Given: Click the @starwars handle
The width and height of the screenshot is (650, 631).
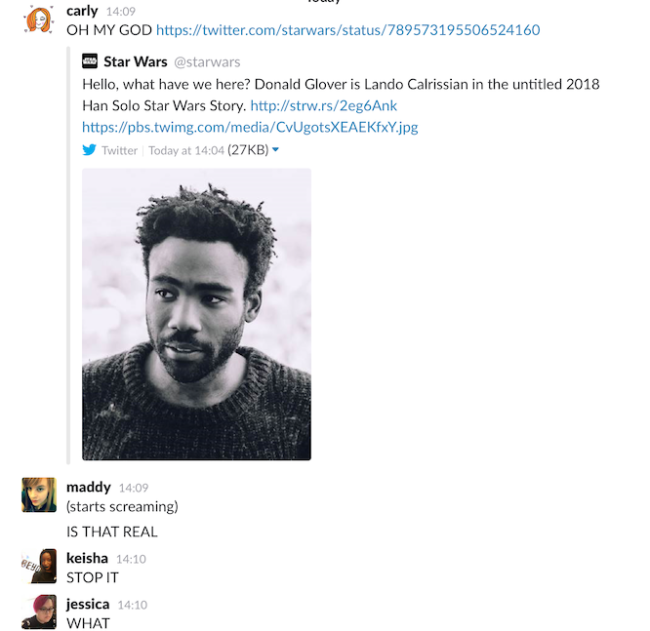Looking at the screenshot, I should (207, 62).
